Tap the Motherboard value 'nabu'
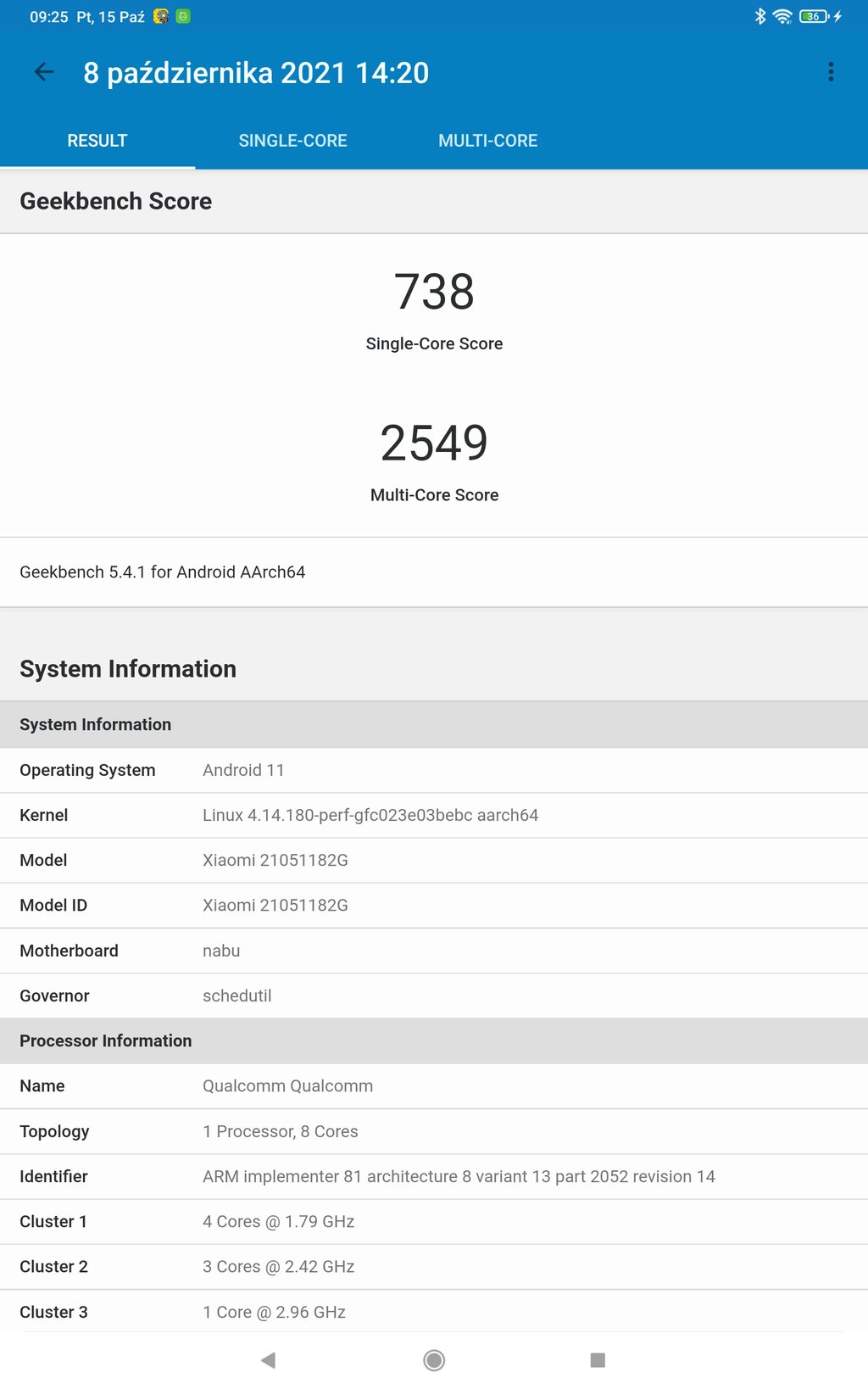The image size is (868, 1389). click(221, 951)
